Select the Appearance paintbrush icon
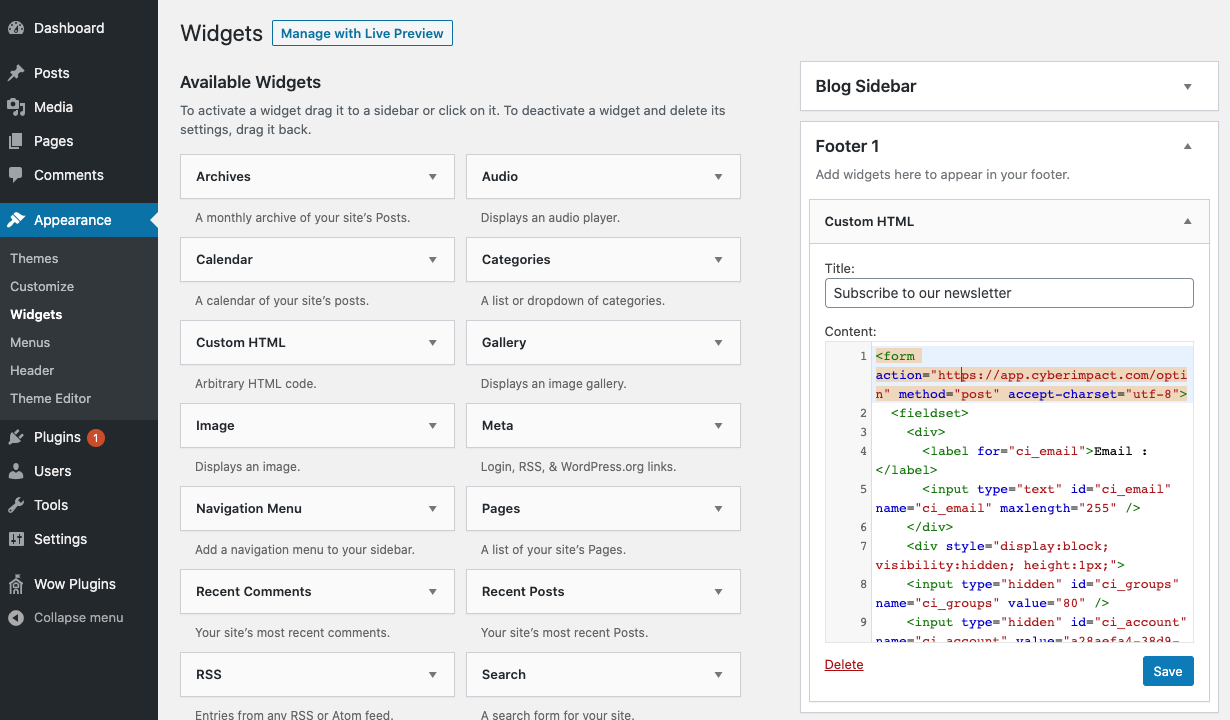Viewport: 1230px width, 720px height. point(18,220)
